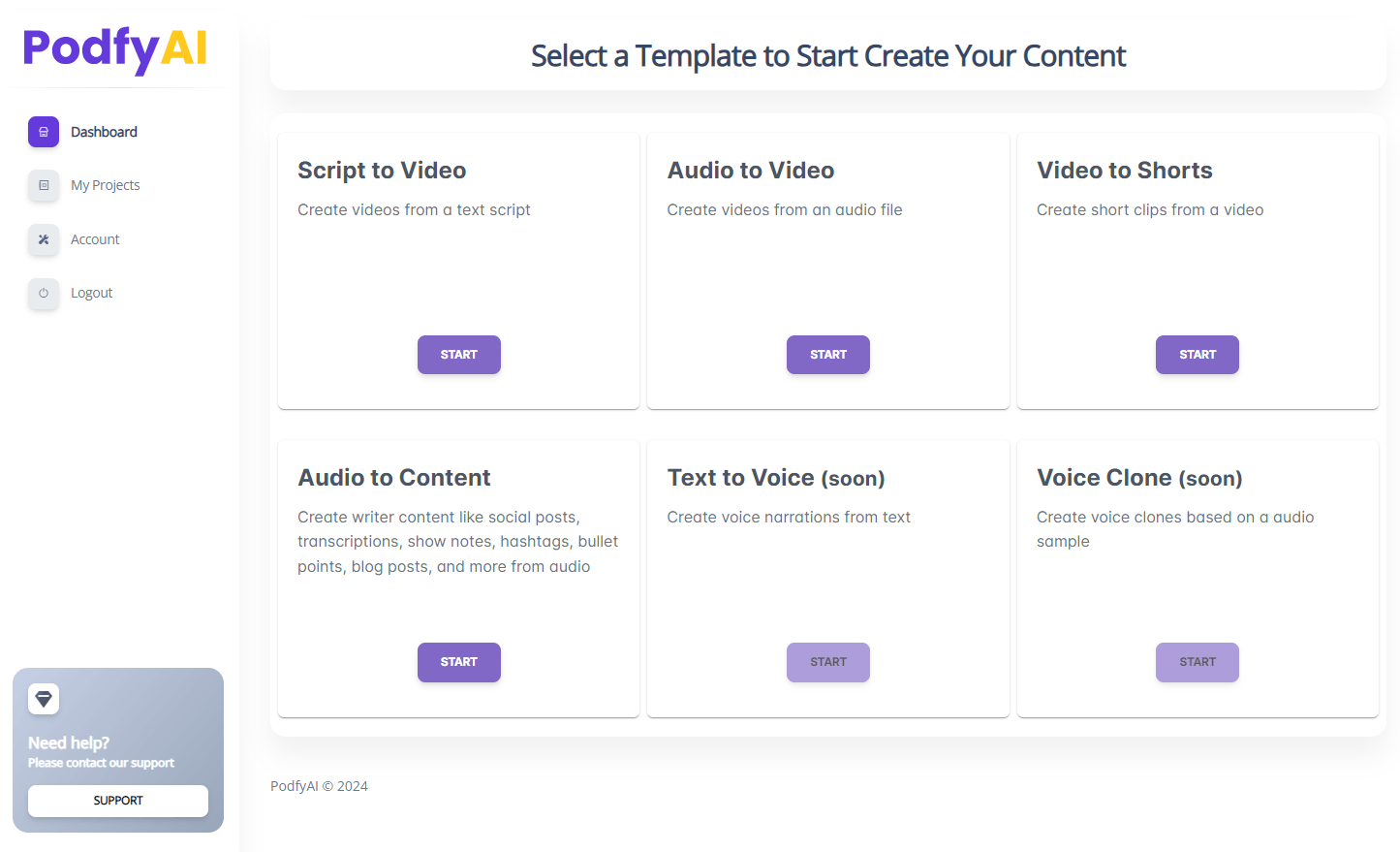
Task: Click the Voice Clone (soon) heading
Action: (1139, 478)
